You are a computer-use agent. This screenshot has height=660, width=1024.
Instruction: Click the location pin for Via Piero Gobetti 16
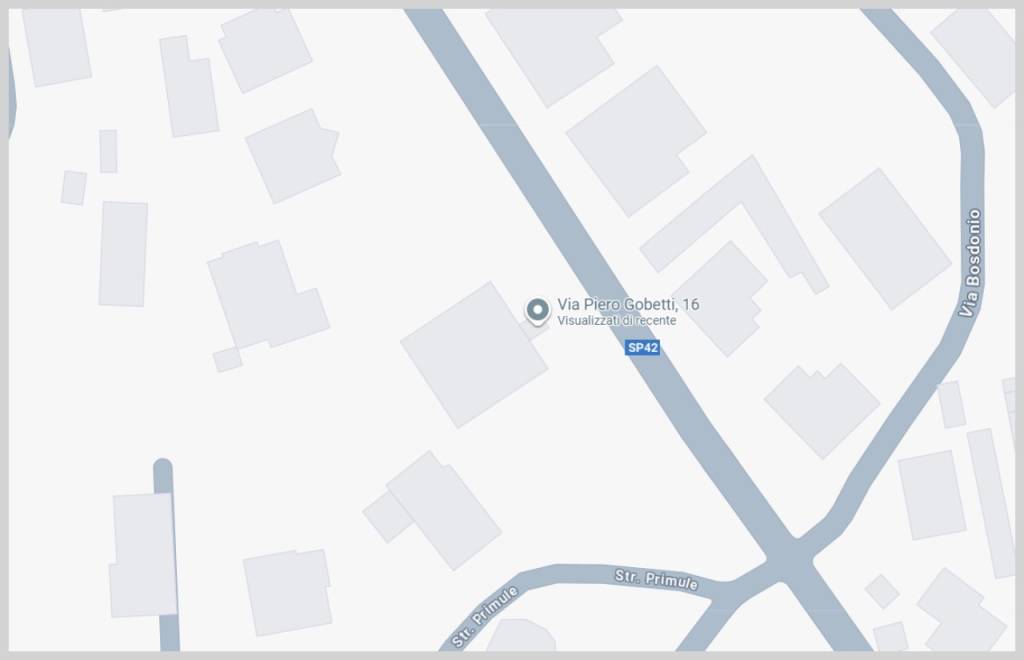537,311
